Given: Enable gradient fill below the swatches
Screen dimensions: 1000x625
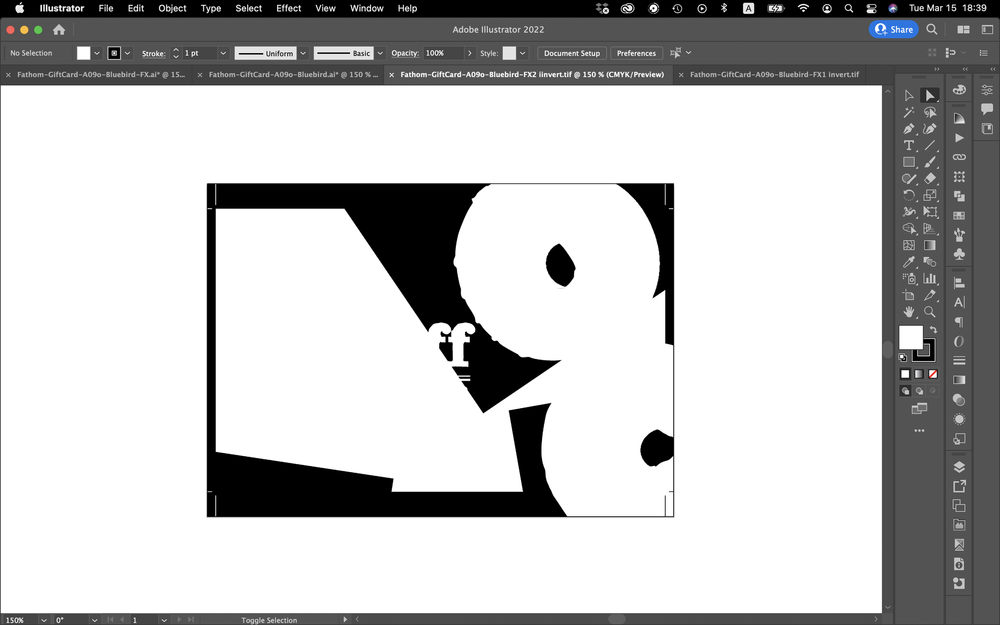Looking at the screenshot, I should (918, 374).
